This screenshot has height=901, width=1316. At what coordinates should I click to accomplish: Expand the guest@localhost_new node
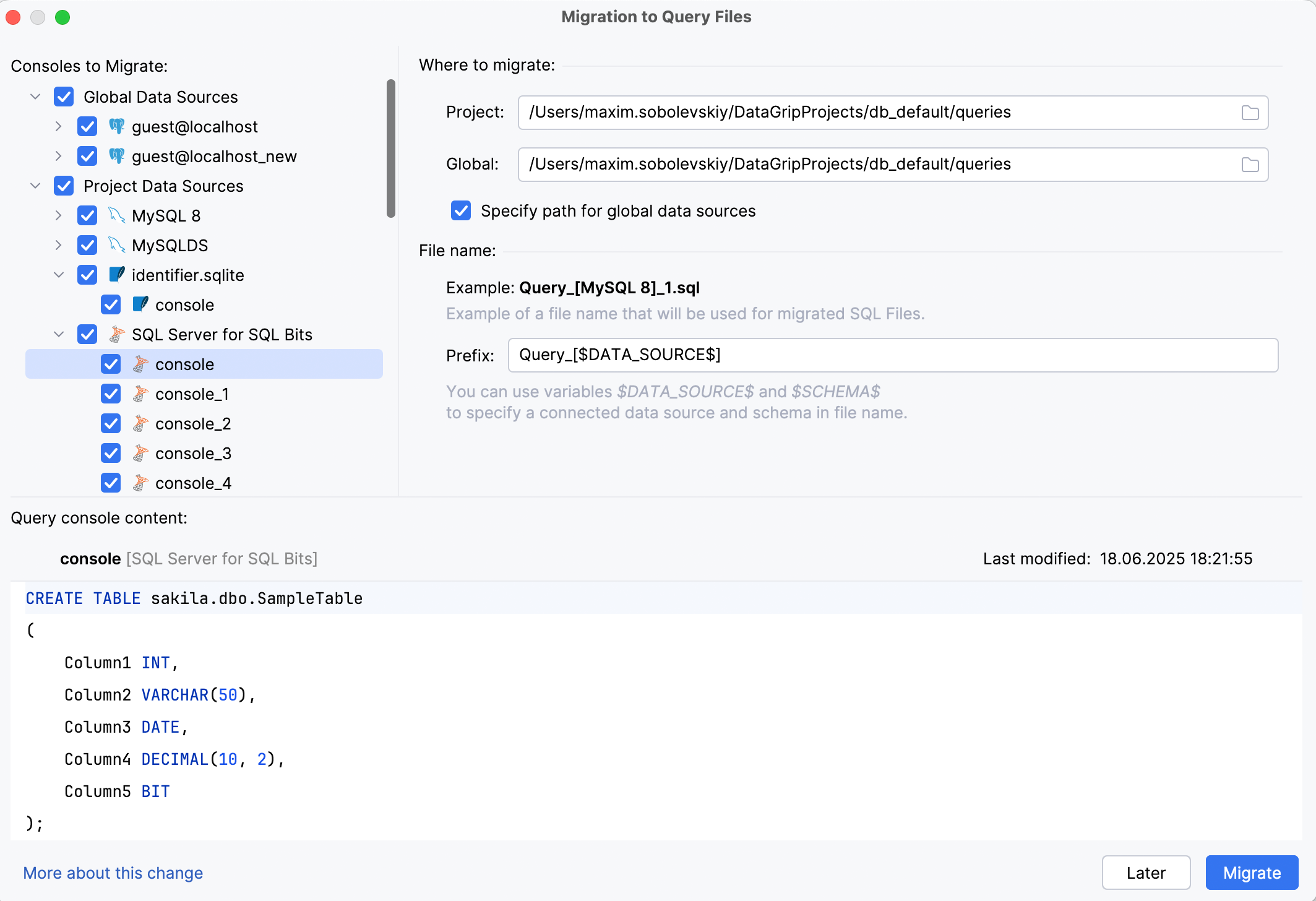[x=59, y=157]
